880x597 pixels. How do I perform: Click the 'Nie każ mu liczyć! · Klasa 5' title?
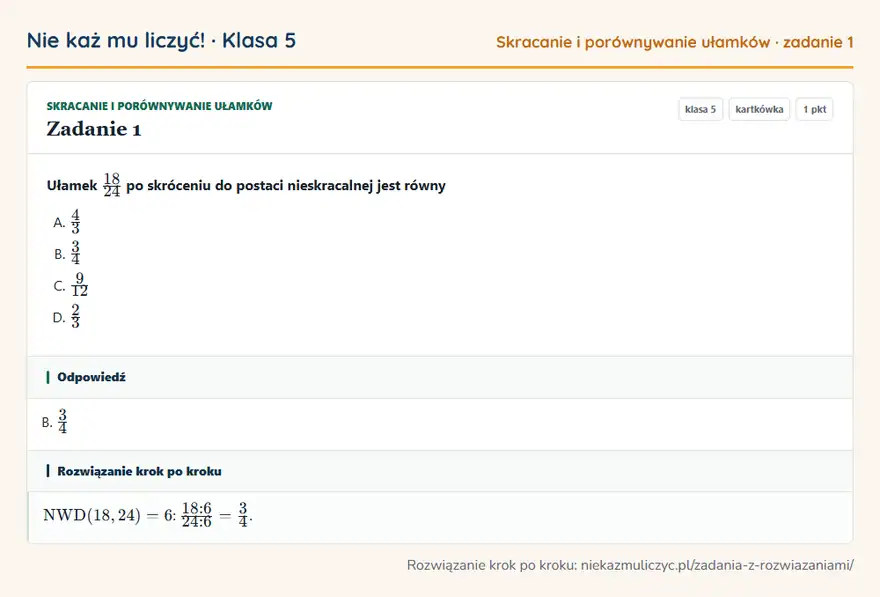pos(161,40)
